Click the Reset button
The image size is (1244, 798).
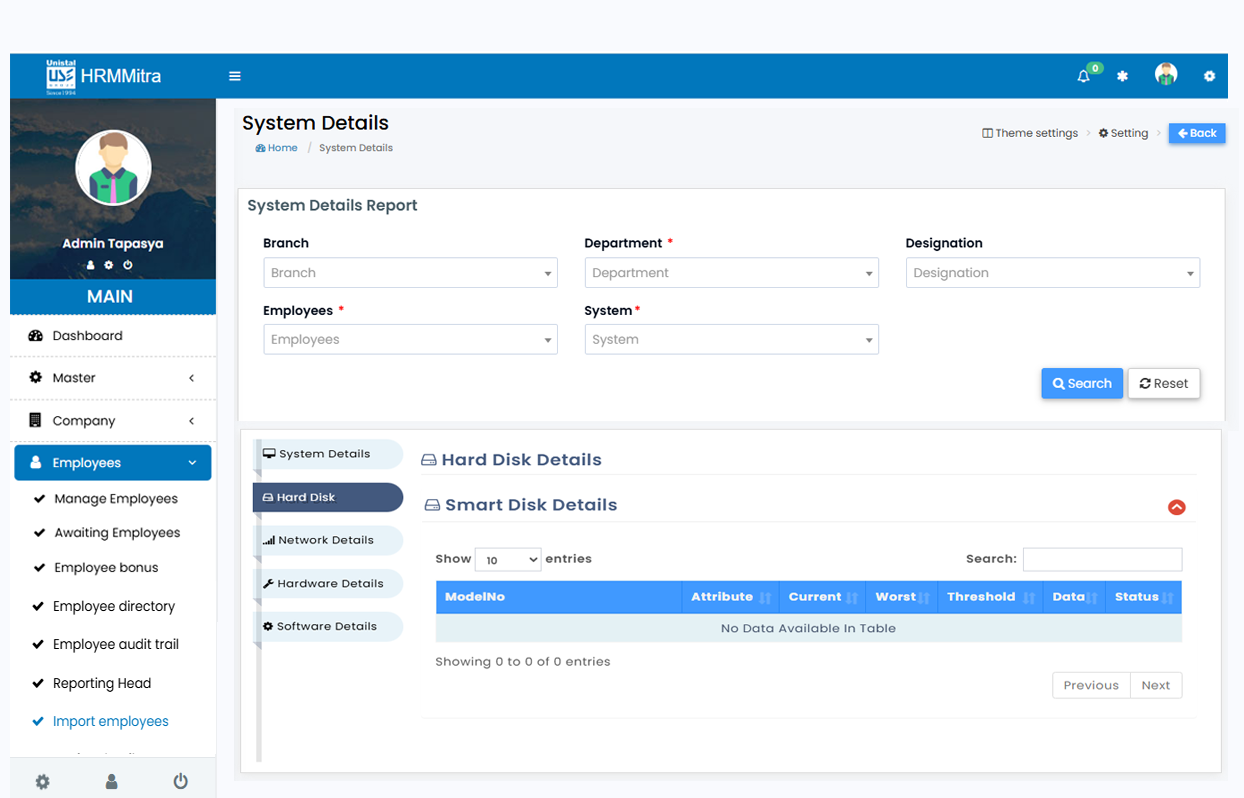click(1163, 384)
